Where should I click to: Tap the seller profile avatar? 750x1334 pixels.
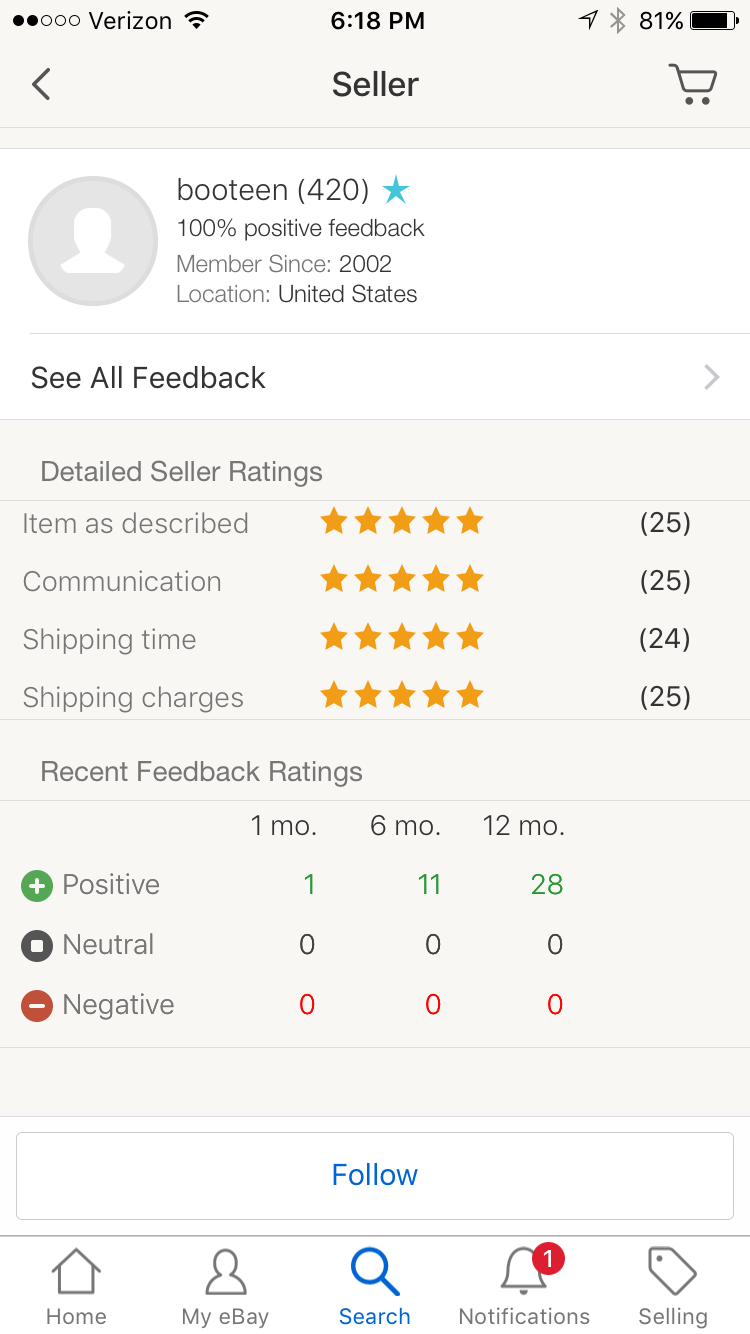click(93, 241)
